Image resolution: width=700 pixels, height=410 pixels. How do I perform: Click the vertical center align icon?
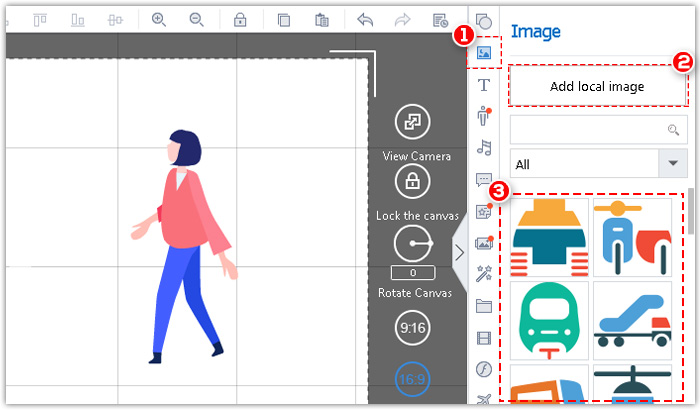pyautogui.click(x=115, y=20)
